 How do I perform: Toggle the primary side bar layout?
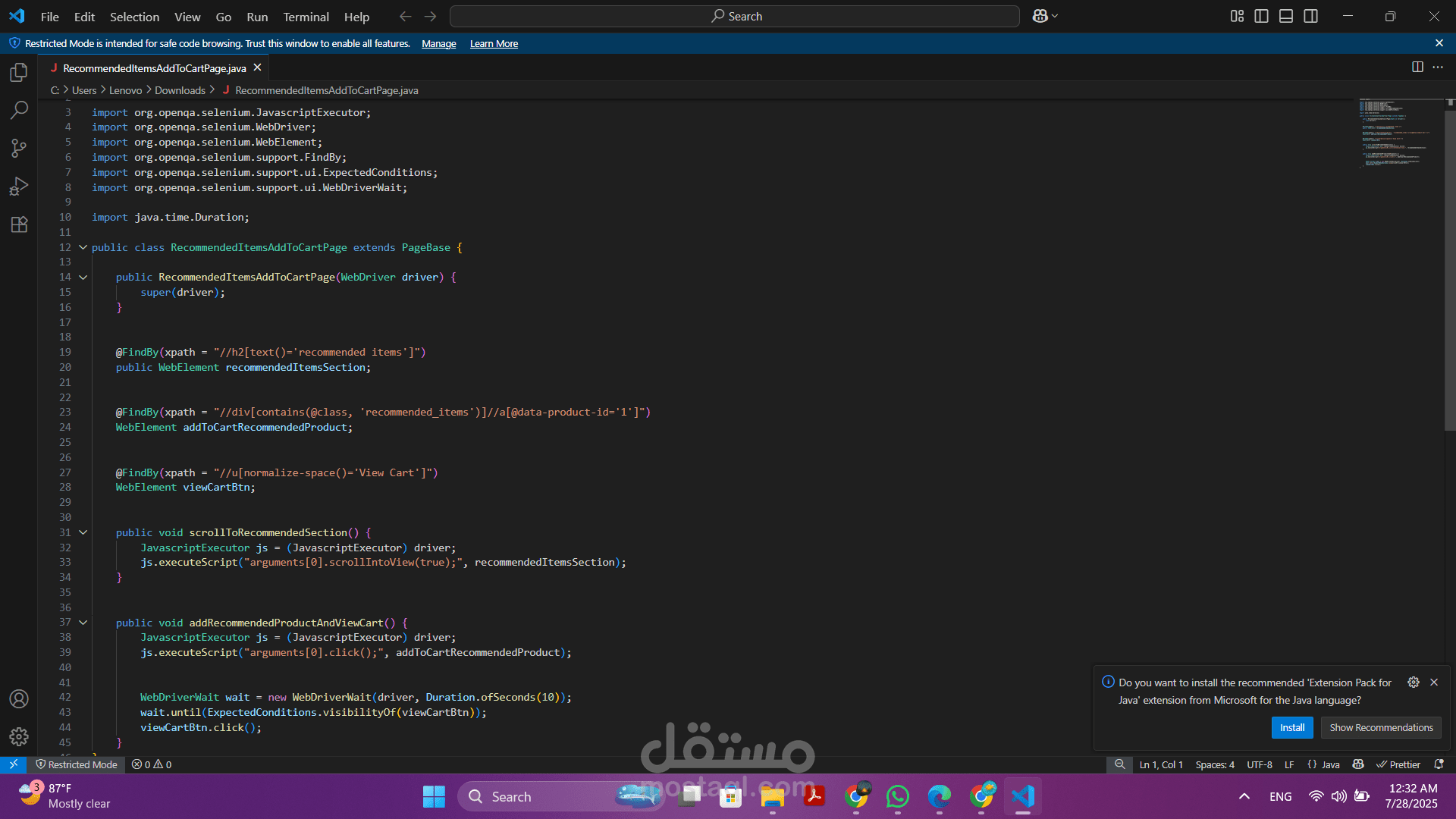tap(1261, 16)
